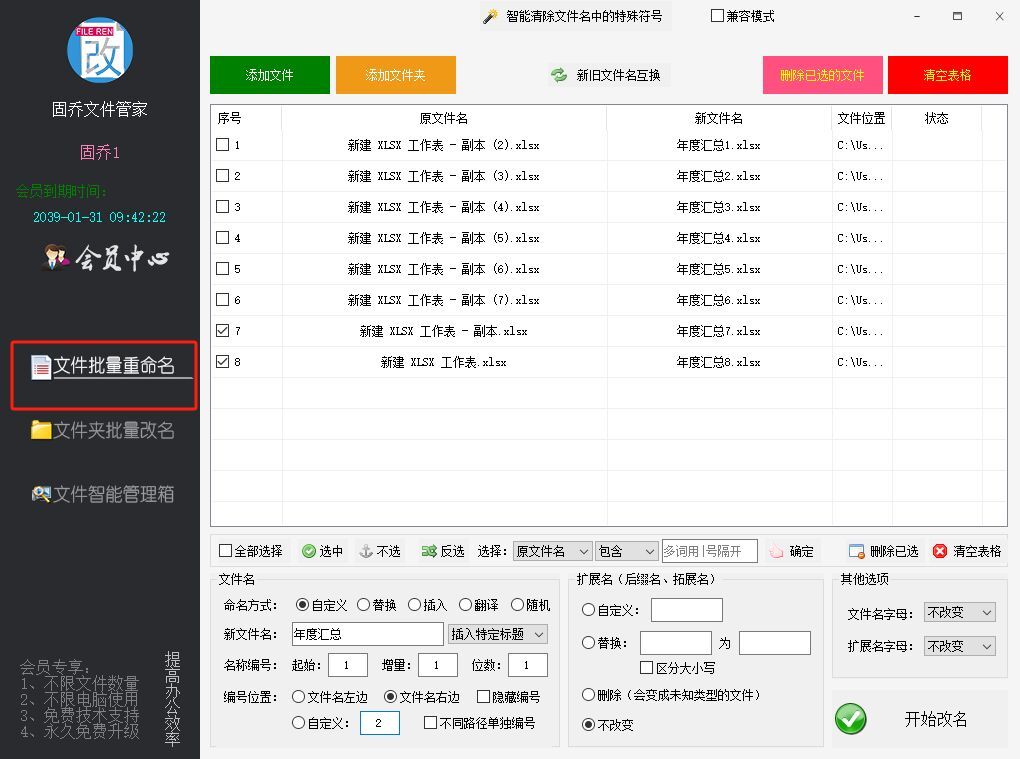Click the 起始 number field
The height and width of the screenshot is (759, 1020).
point(348,665)
